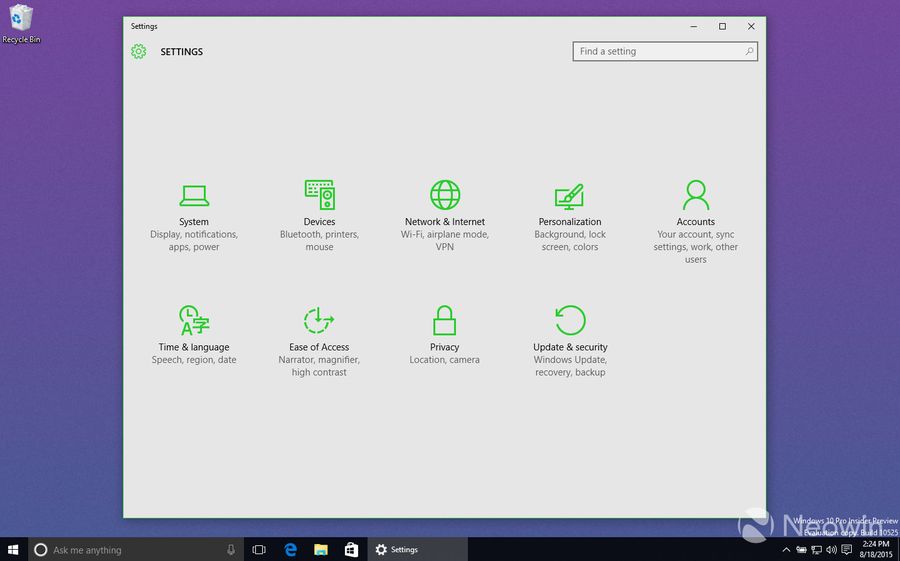Click 'Background, lock screen, colors' description
The height and width of the screenshot is (561, 900).
570,241
